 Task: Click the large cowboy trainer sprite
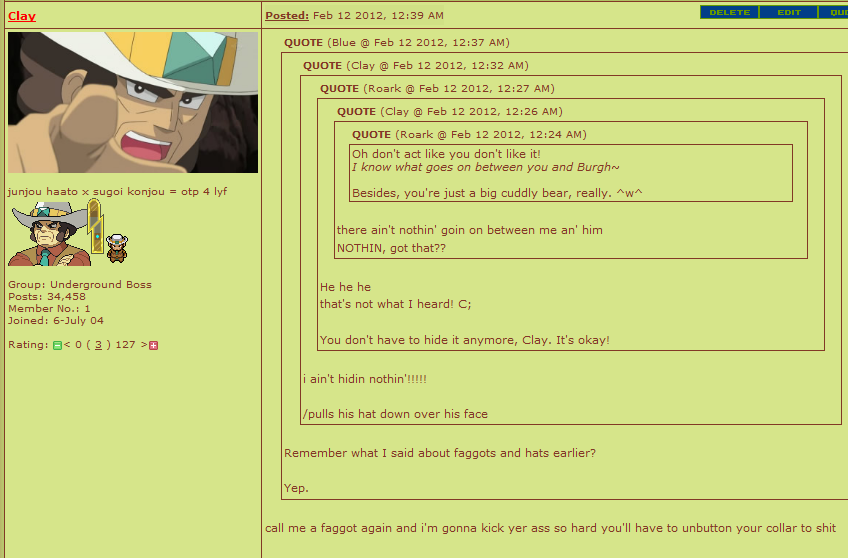click(x=50, y=234)
